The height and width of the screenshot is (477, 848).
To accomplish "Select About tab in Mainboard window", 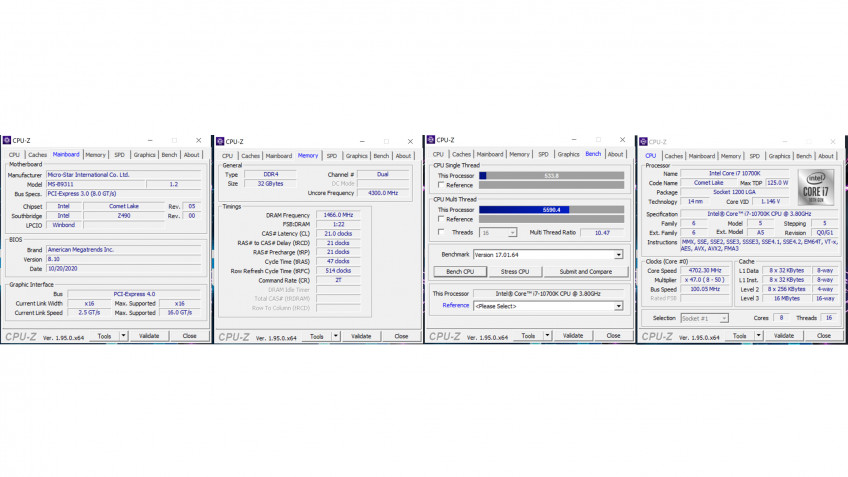I will point(191,155).
